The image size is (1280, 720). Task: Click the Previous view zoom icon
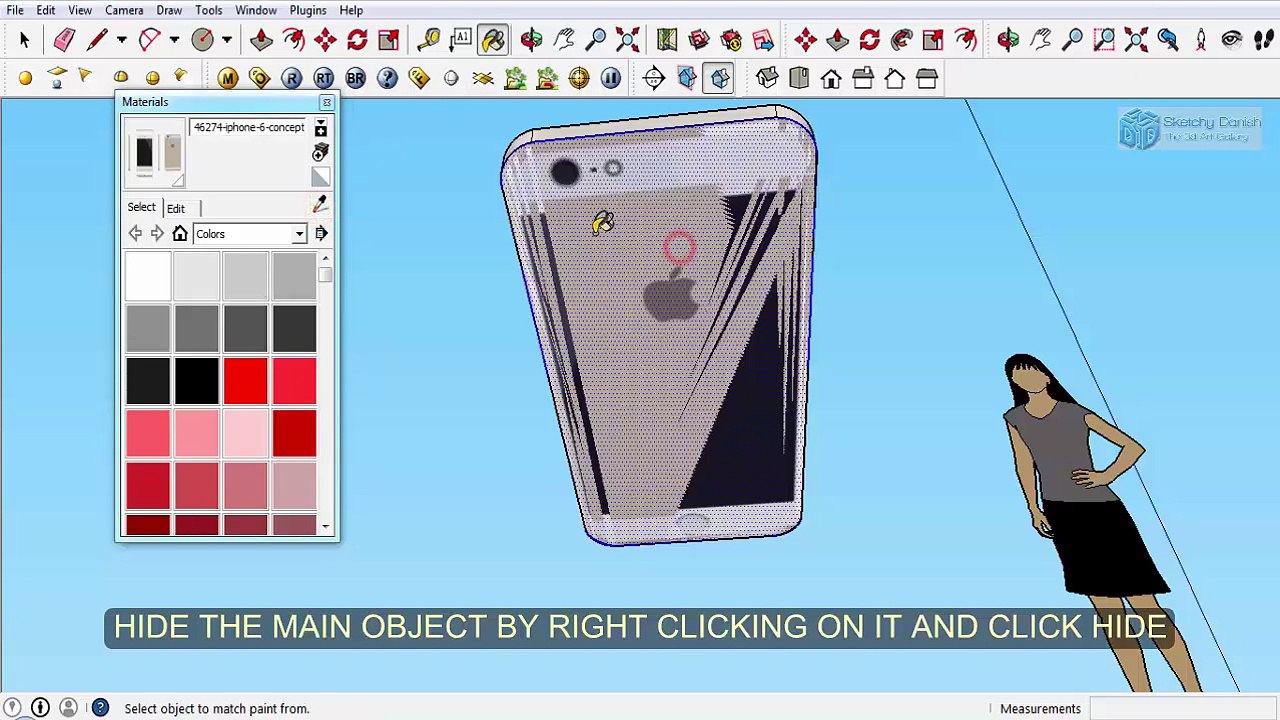(x=1167, y=40)
